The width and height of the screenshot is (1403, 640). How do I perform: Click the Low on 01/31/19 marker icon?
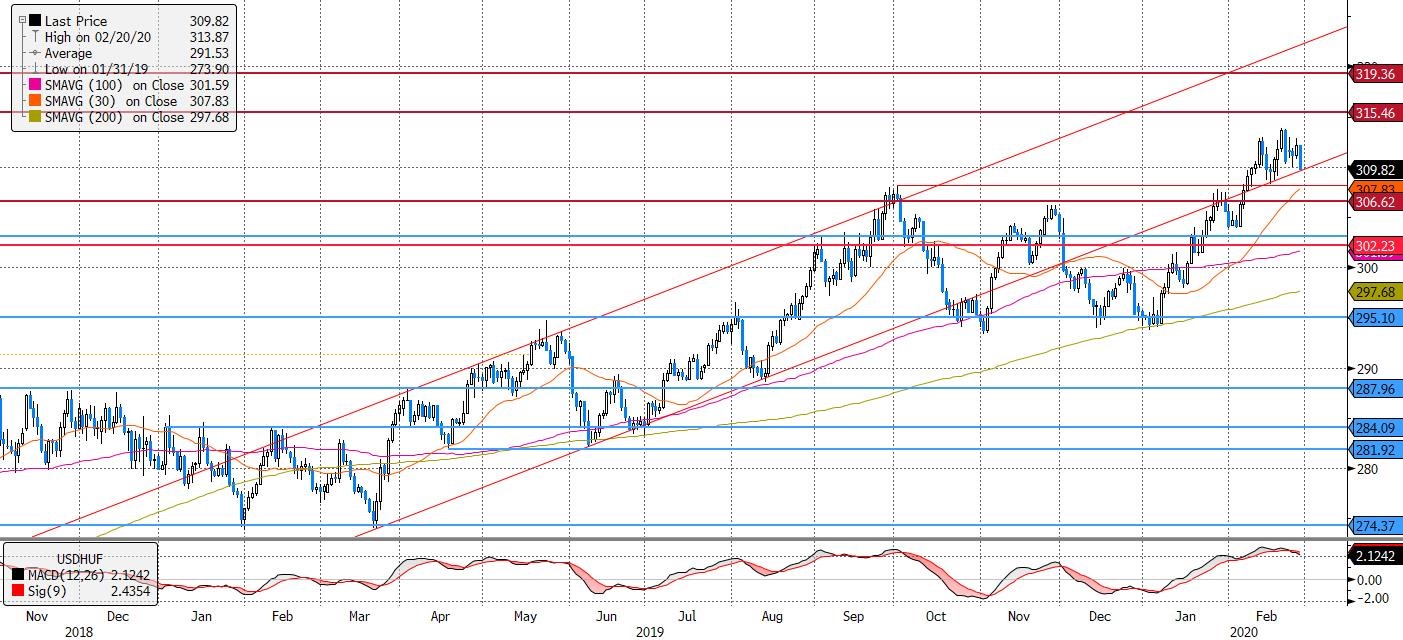35,69
